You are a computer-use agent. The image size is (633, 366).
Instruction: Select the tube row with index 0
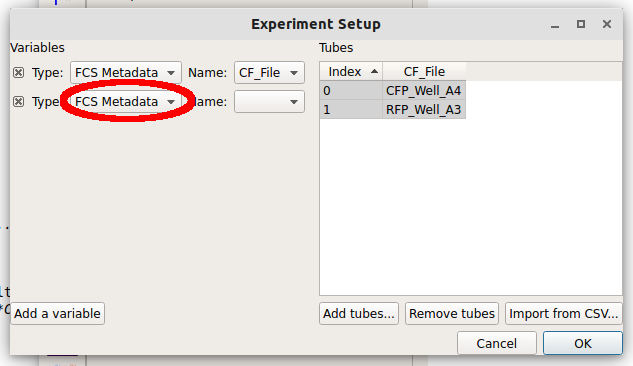[351, 90]
